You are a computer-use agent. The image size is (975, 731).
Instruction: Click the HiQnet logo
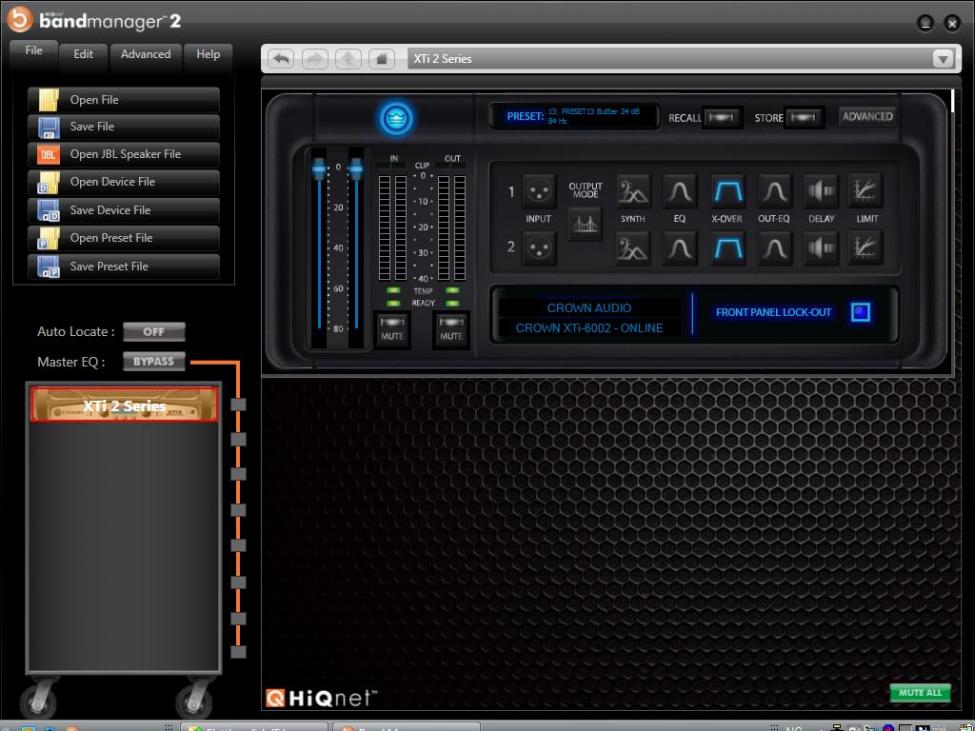point(321,698)
